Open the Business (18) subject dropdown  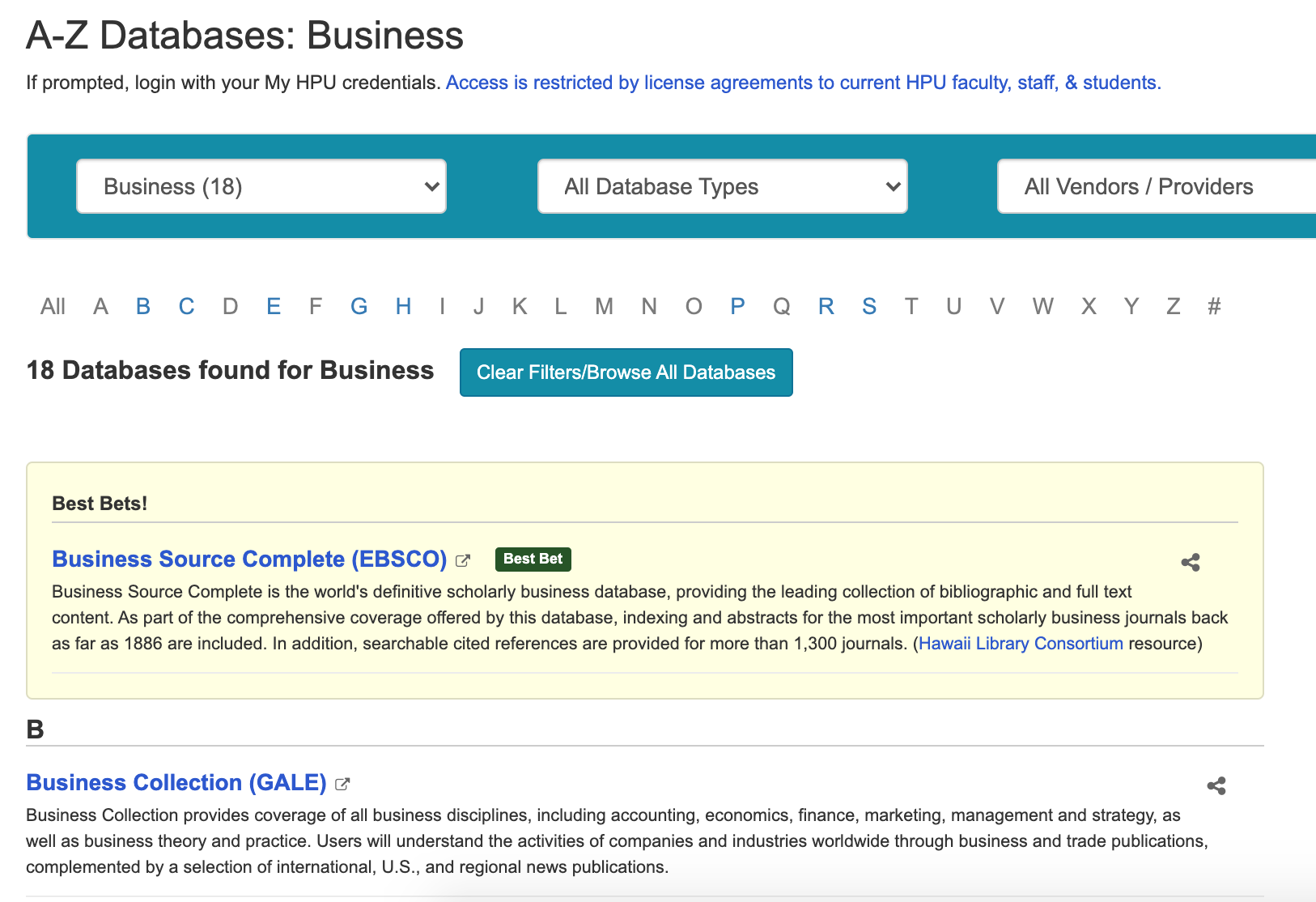(261, 186)
